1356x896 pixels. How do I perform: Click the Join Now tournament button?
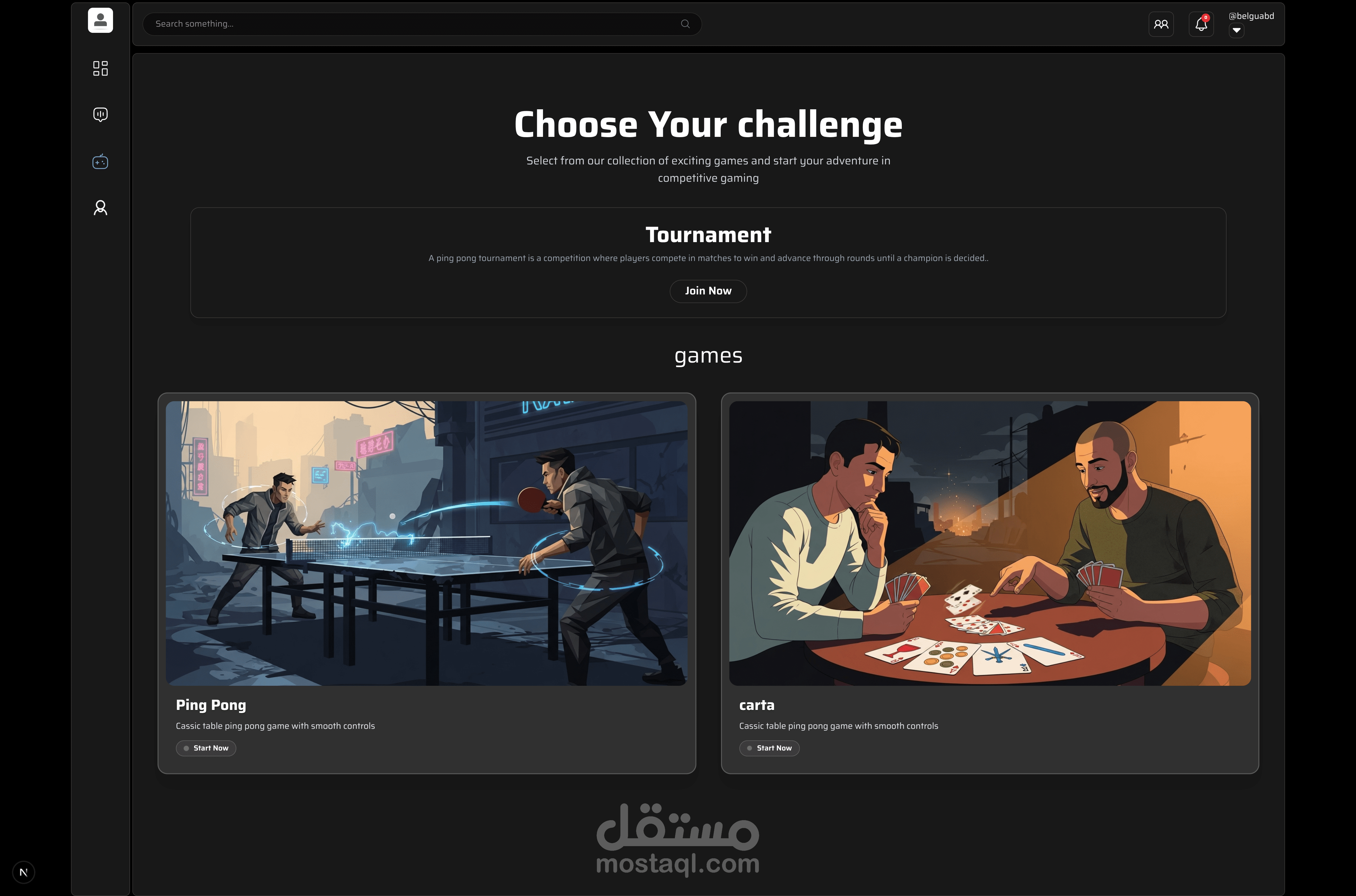[x=708, y=291]
